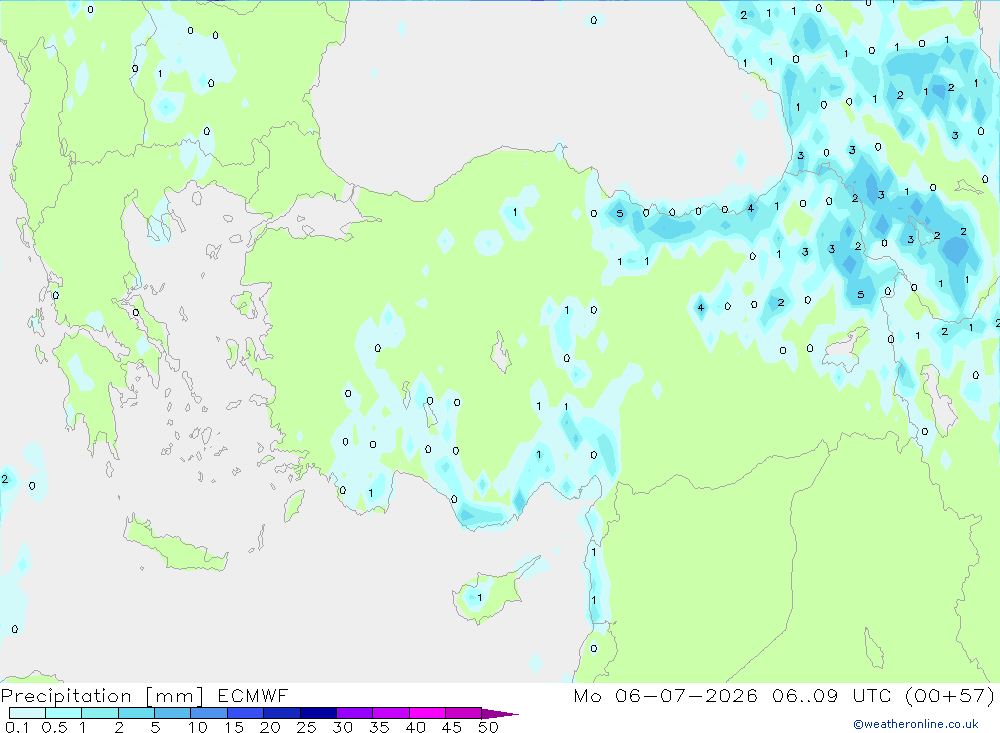Image resolution: width=1000 pixels, height=733 pixels.
Task: Click the '25' legend scale label
Action: (x=307, y=727)
